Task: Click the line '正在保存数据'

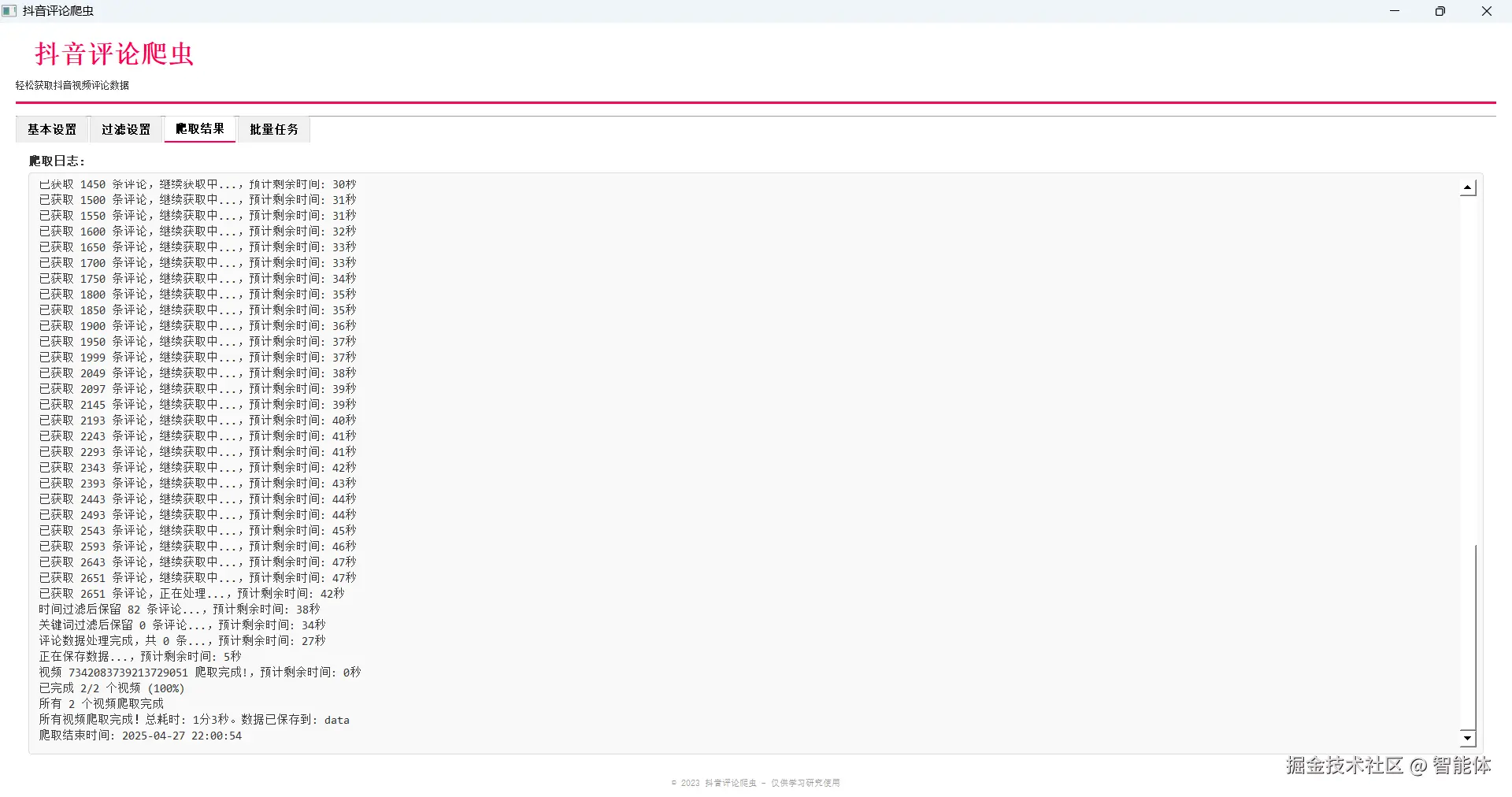Action: point(140,657)
